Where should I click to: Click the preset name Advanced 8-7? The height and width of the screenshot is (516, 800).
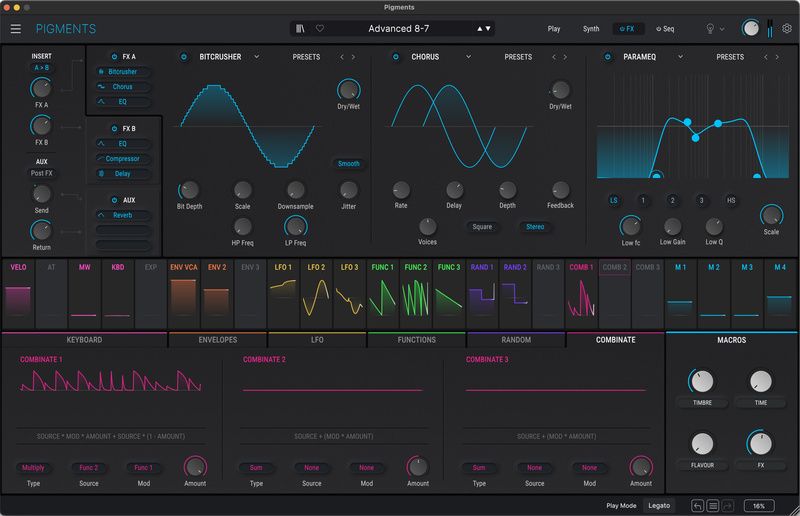(x=398, y=29)
